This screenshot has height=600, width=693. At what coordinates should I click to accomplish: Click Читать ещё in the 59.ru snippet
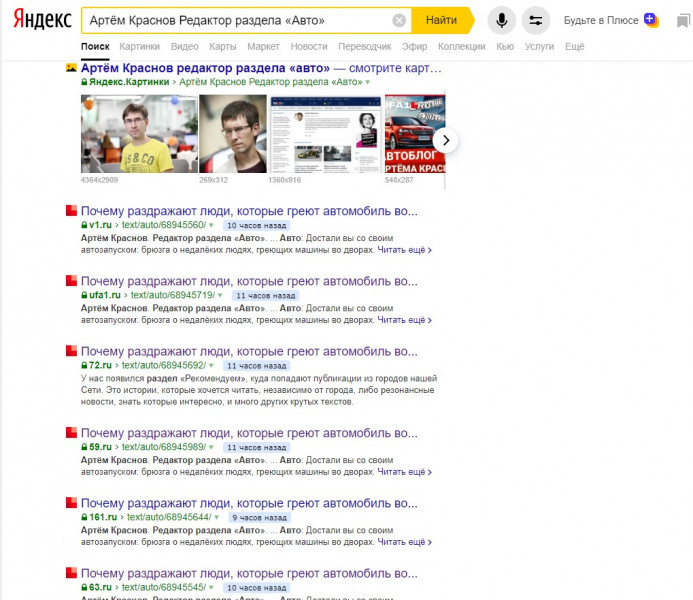[x=404, y=472]
